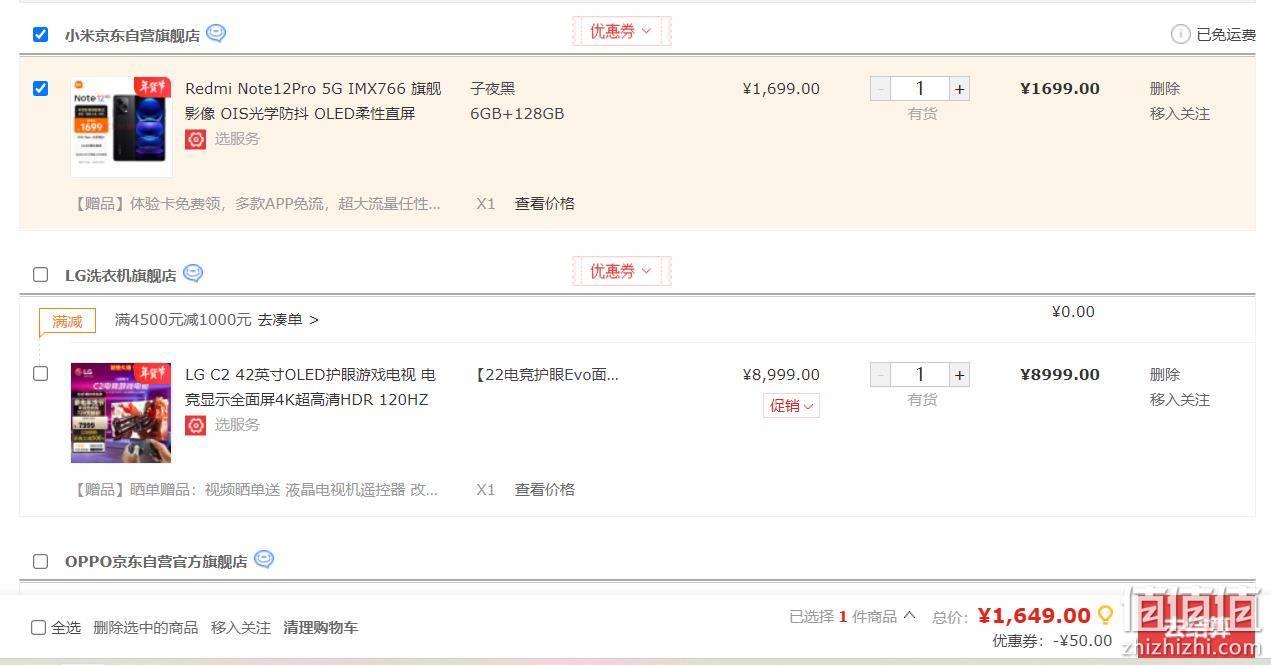Click 移入关注 for the Redmi Note12Pro item
1271x665 pixels.
point(1180,114)
